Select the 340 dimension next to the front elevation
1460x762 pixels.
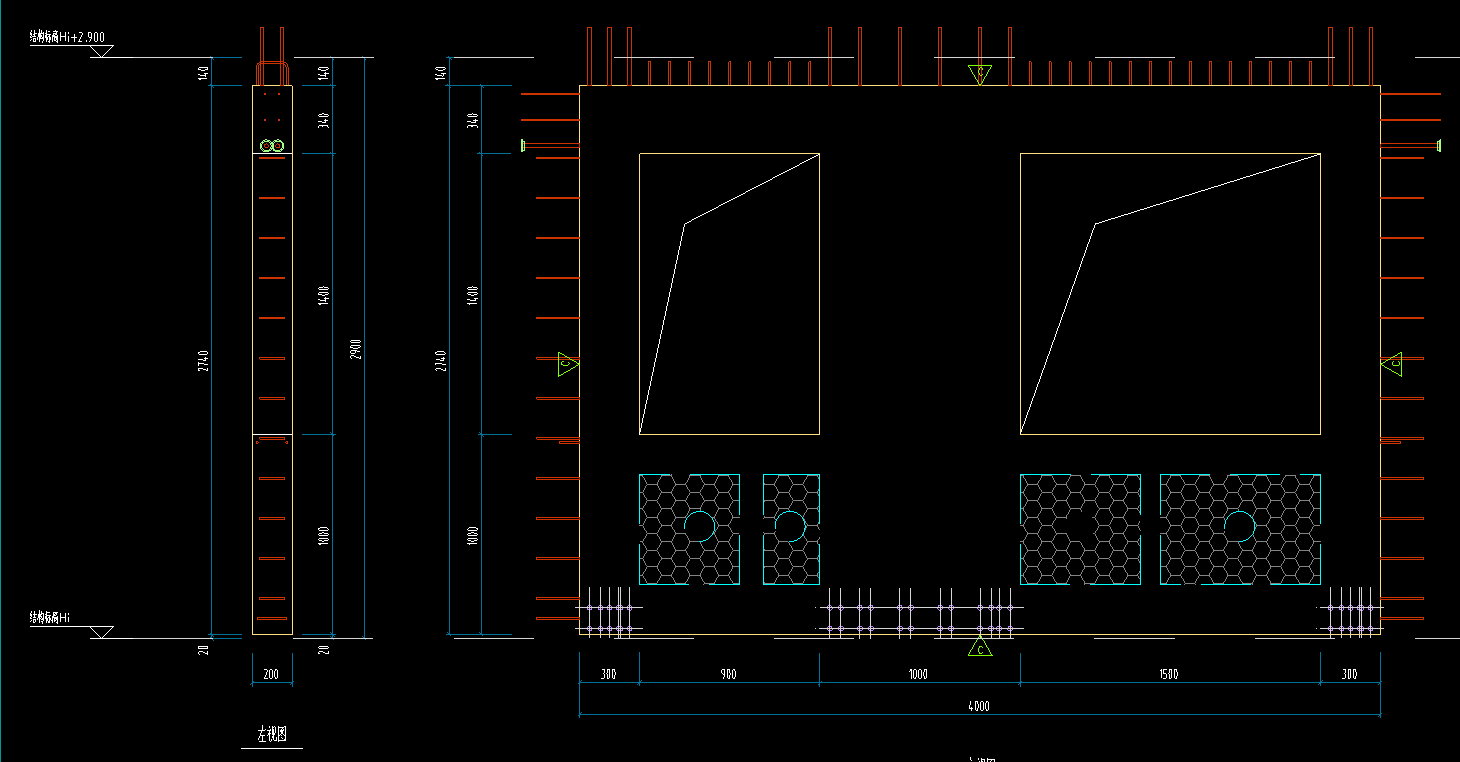[473, 120]
